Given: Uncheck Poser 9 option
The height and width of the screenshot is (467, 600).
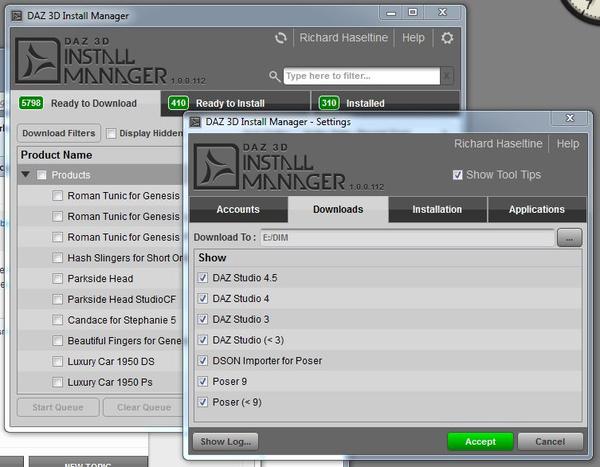Looking at the screenshot, I should click(202, 381).
